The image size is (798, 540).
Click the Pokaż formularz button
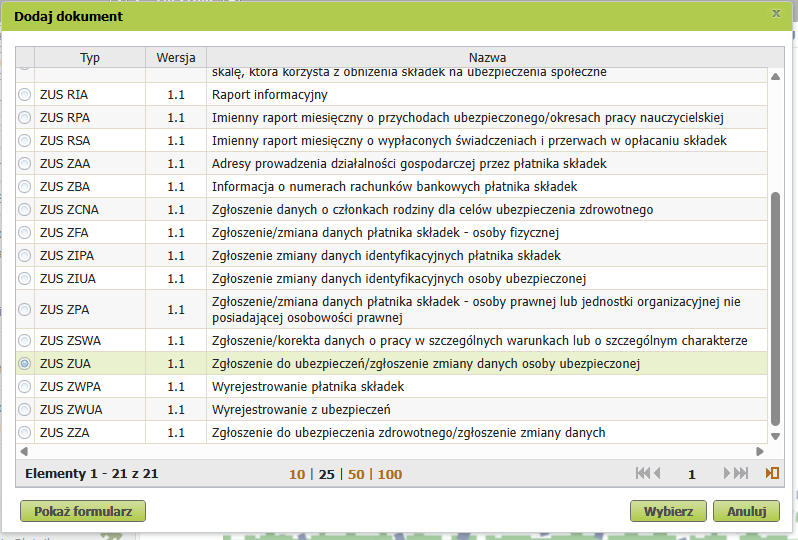tap(83, 511)
